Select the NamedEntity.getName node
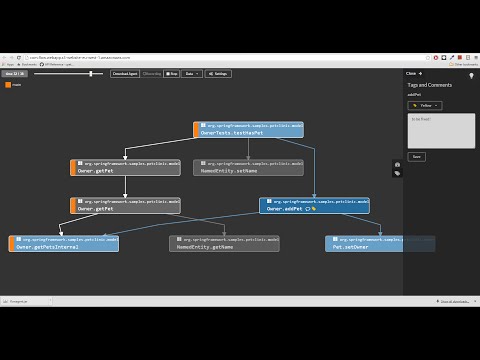The image size is (480, 360). 224,243
